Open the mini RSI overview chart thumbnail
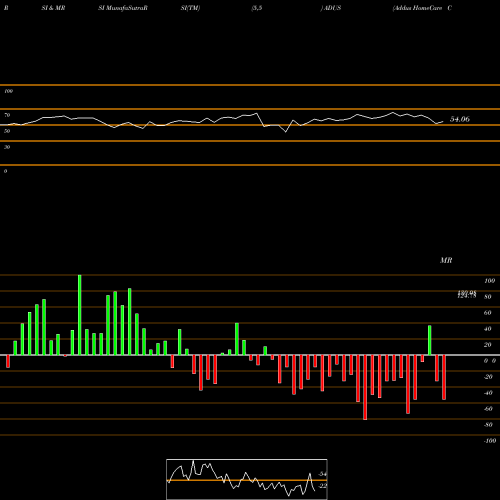This screenshot has width=500, height=500. (x=247, y=479)
